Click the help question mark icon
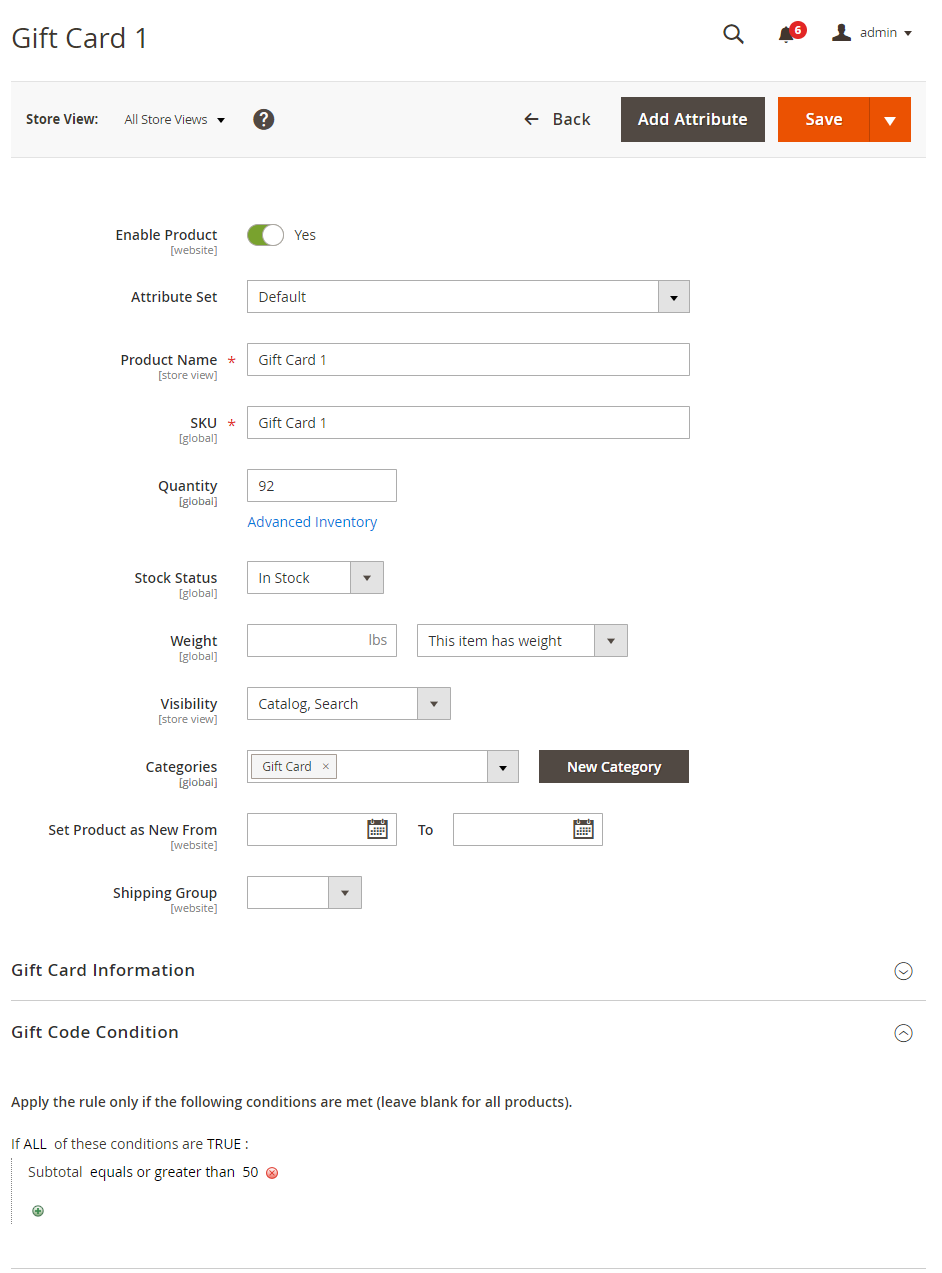942x1273 pixels. click(263, 119)
